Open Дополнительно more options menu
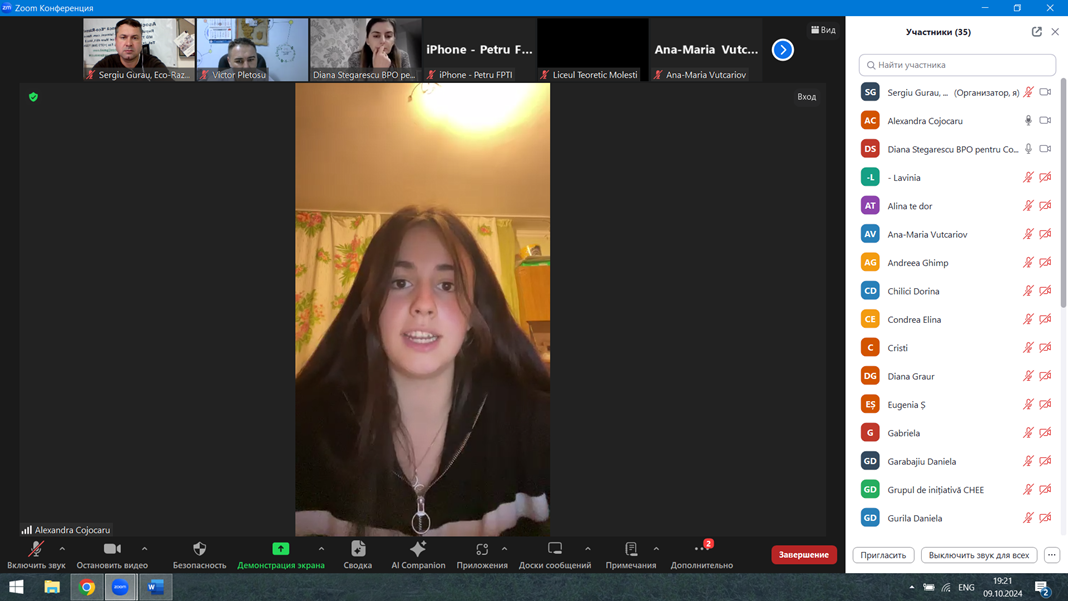1068x601 pixels. (x=701, y=549)
